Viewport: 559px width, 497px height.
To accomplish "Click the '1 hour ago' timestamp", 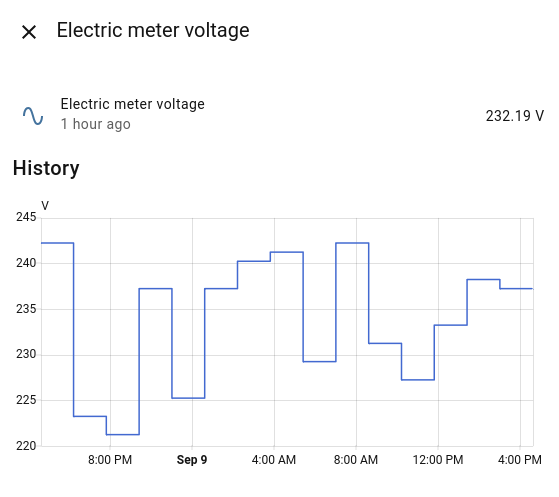I will pyautogui.click(x=96, y=124).
